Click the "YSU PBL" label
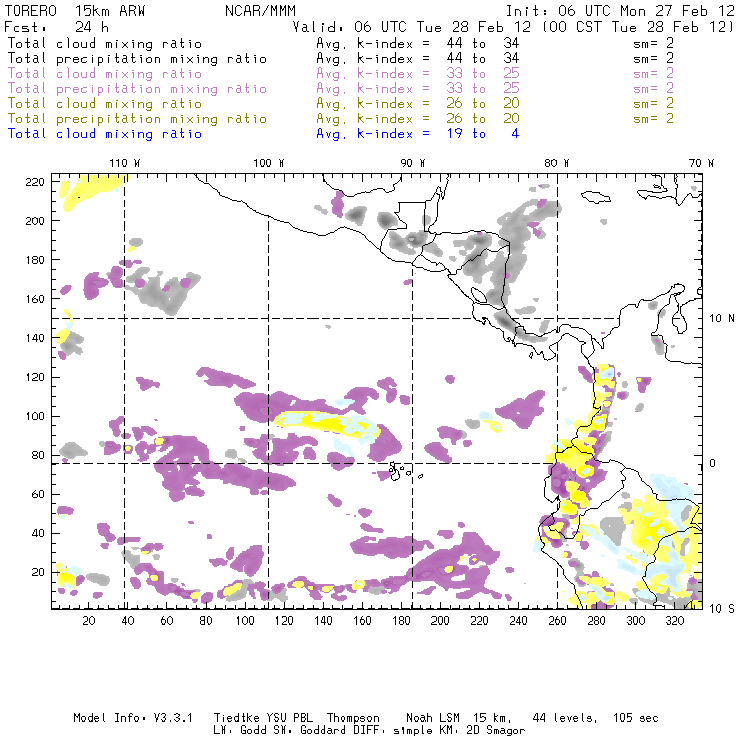 290,718
